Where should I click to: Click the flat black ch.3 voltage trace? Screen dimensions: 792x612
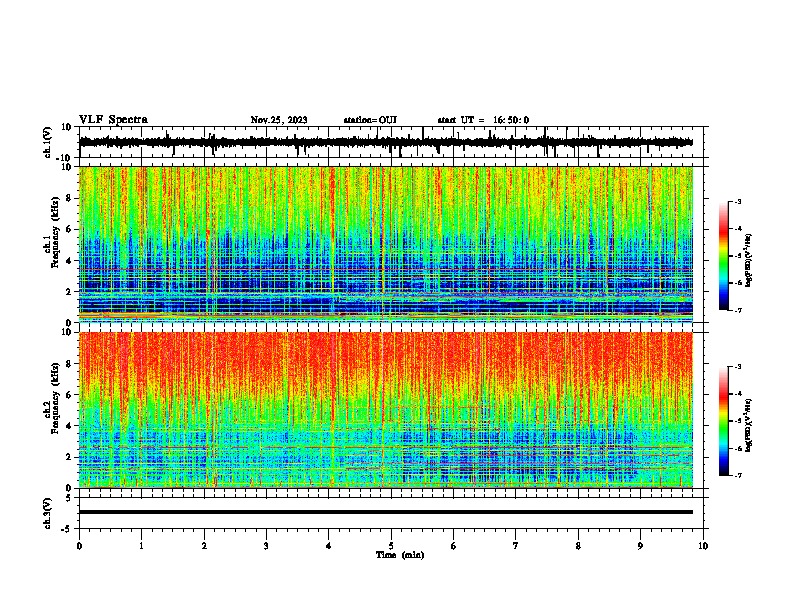point(386,512)
